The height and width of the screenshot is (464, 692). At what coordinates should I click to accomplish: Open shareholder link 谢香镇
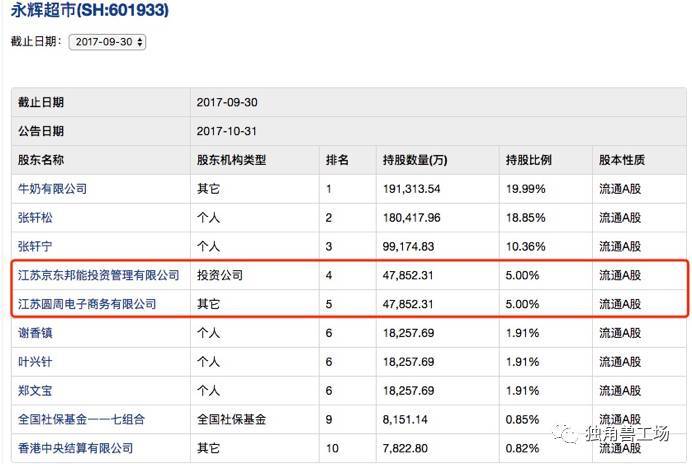35,333
